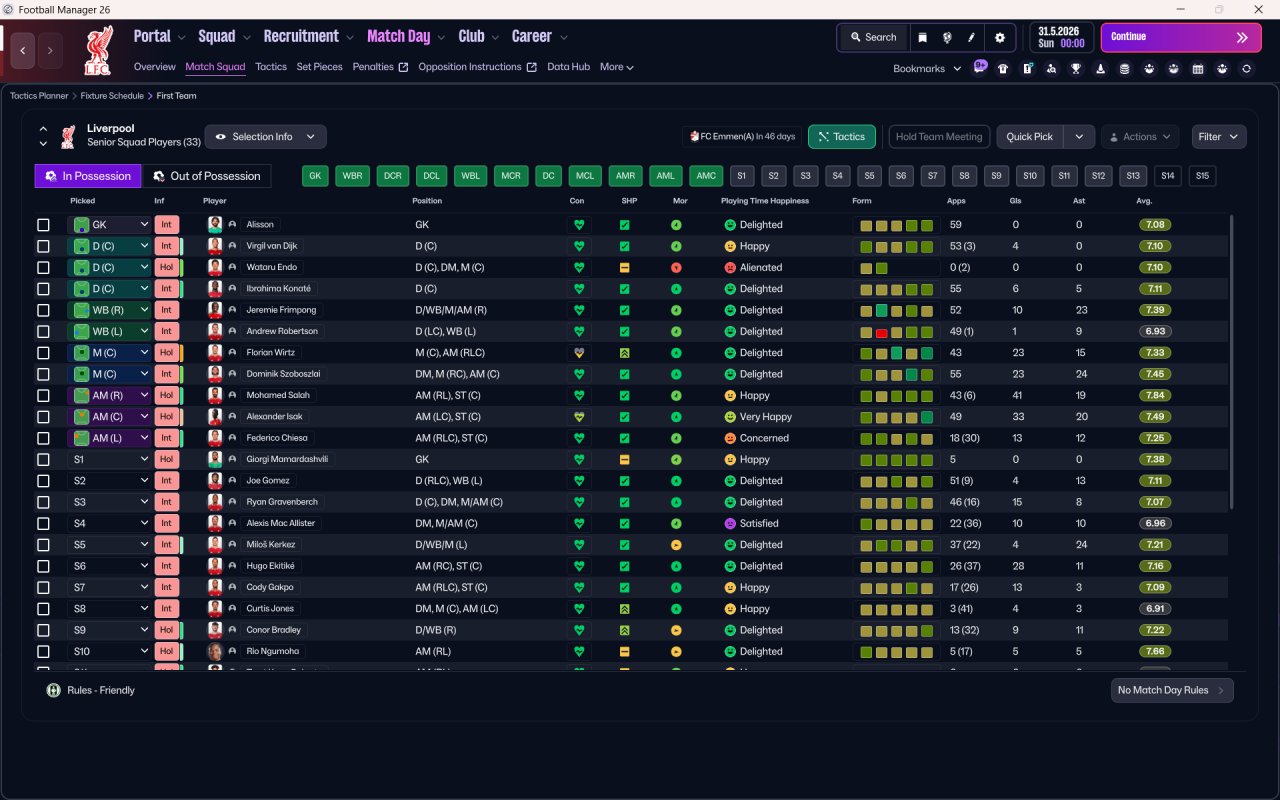Open Alisson's GK picked position dropdown
Viewport: 1280px width, 800px height.
pyautogui.click(x=109, y=225)
